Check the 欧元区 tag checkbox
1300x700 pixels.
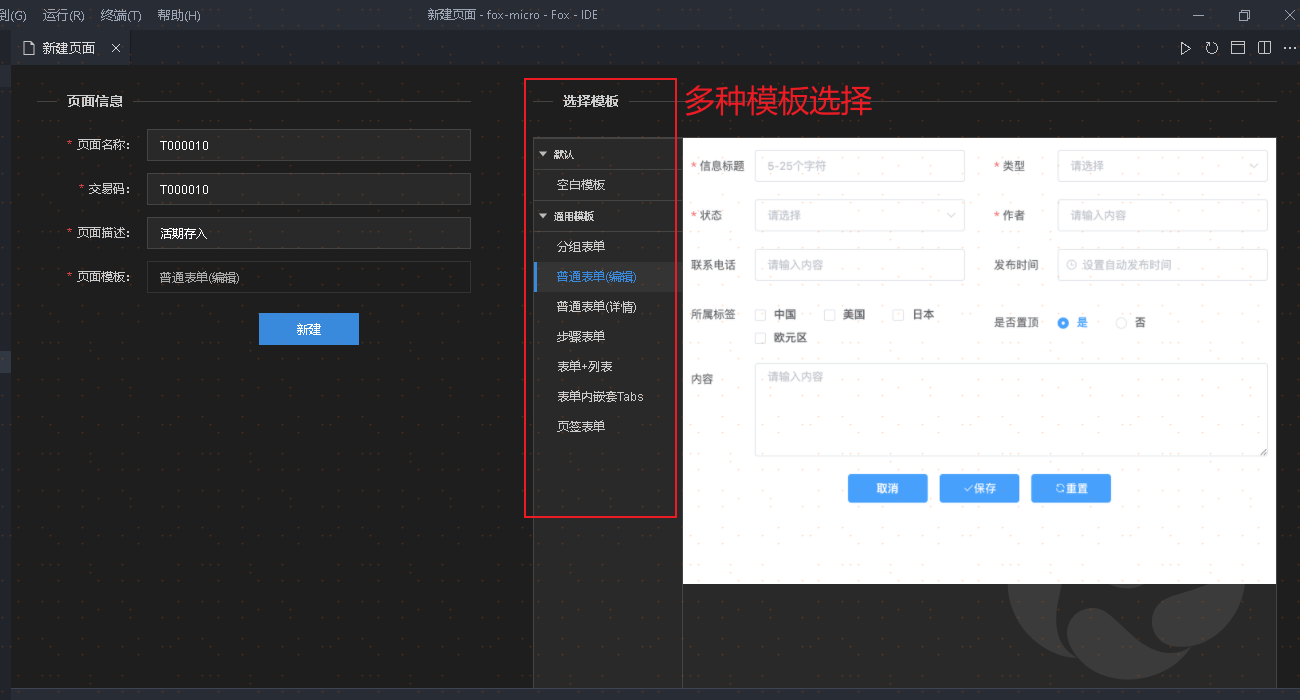[761, 338]
